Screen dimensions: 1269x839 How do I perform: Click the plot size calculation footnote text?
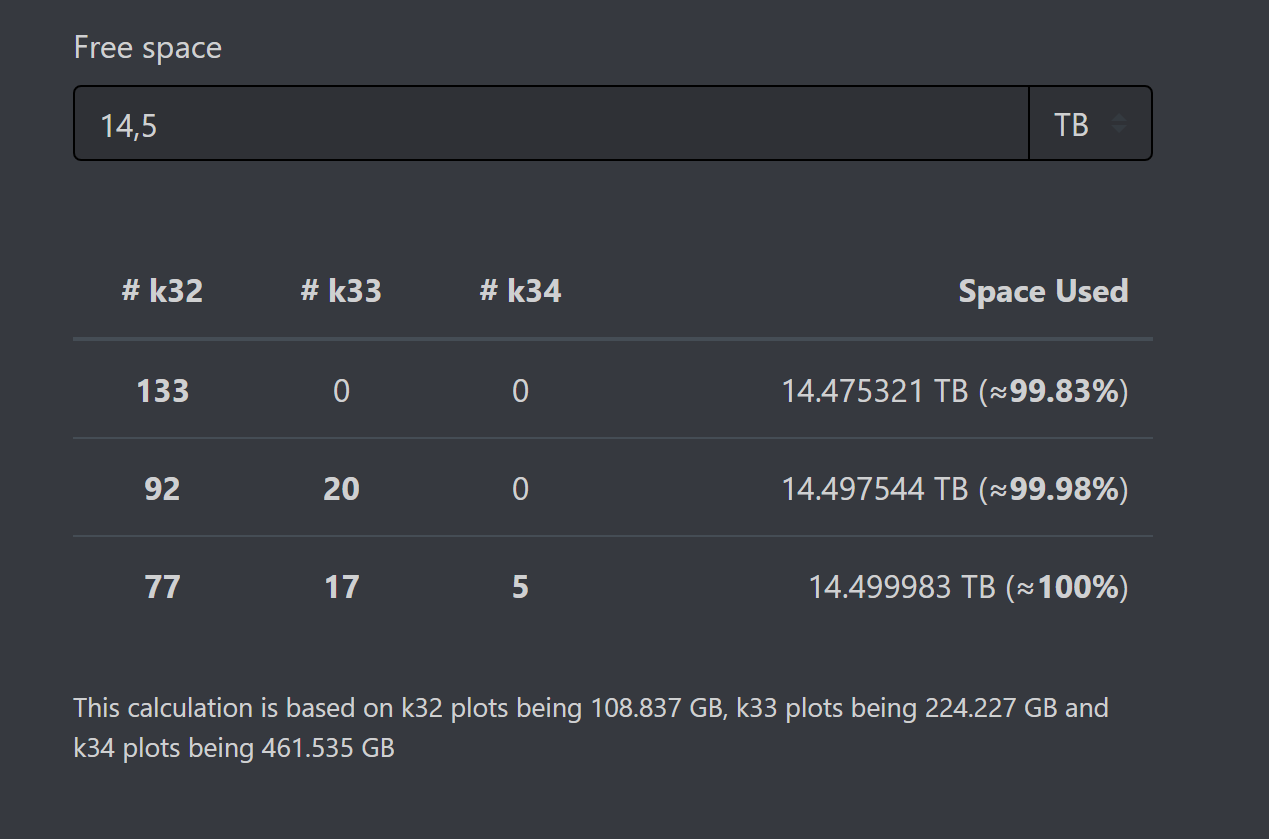[x=590, y=727]
